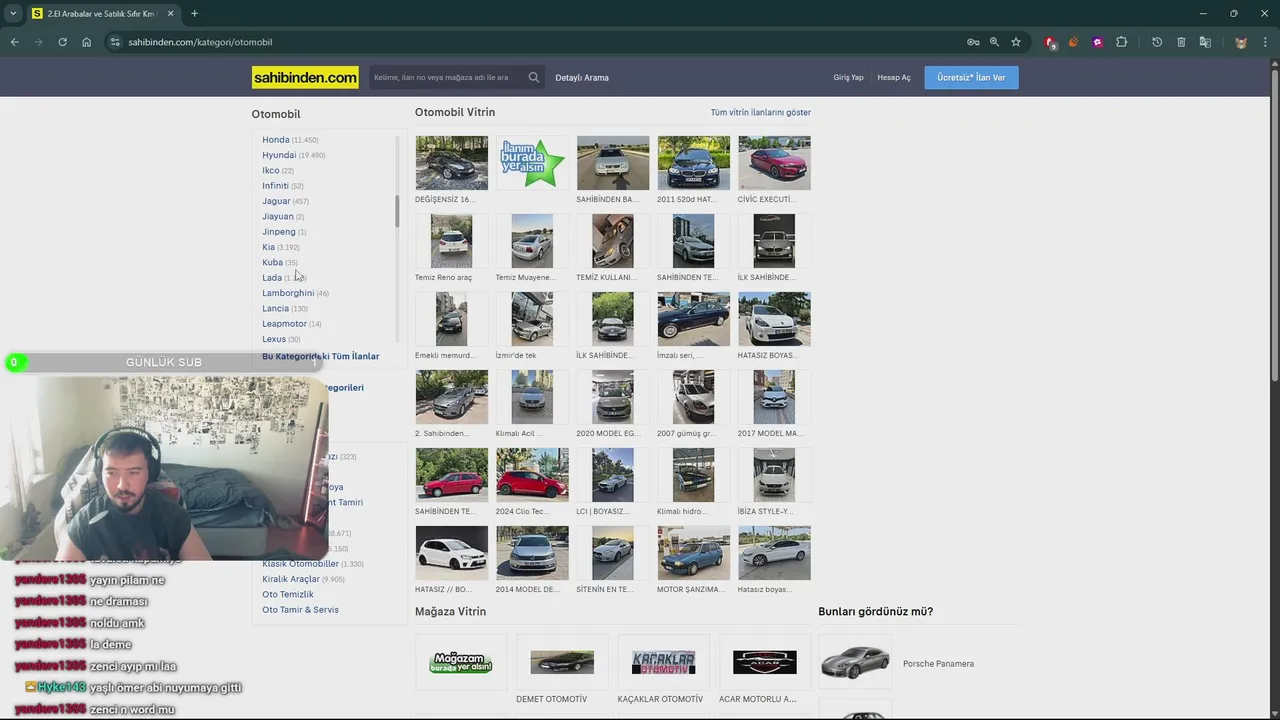This screenshot has width=1280, height=720.
Task: Click the green İlanım burada yer alsın star
Action: [x=532, y=163]
